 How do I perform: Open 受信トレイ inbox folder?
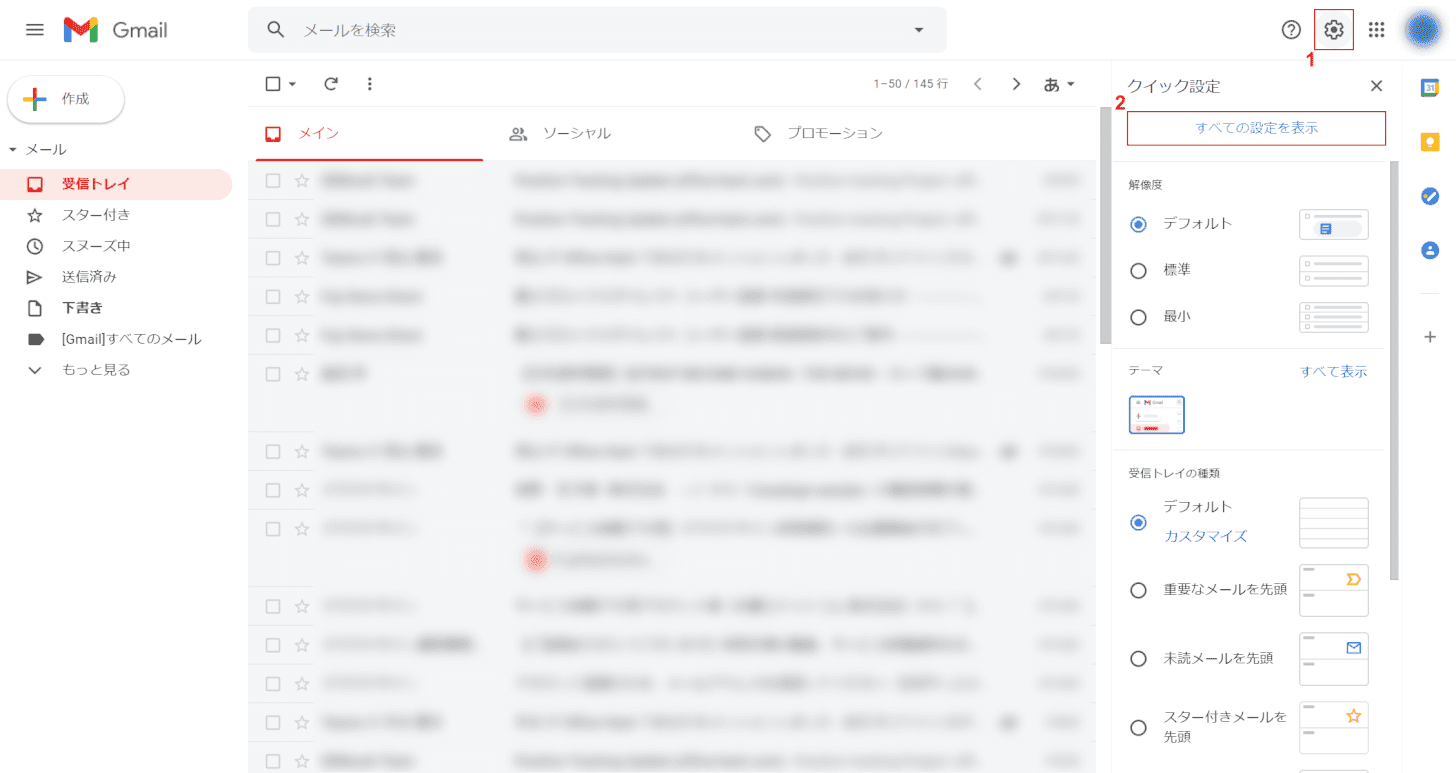(116, 184)
